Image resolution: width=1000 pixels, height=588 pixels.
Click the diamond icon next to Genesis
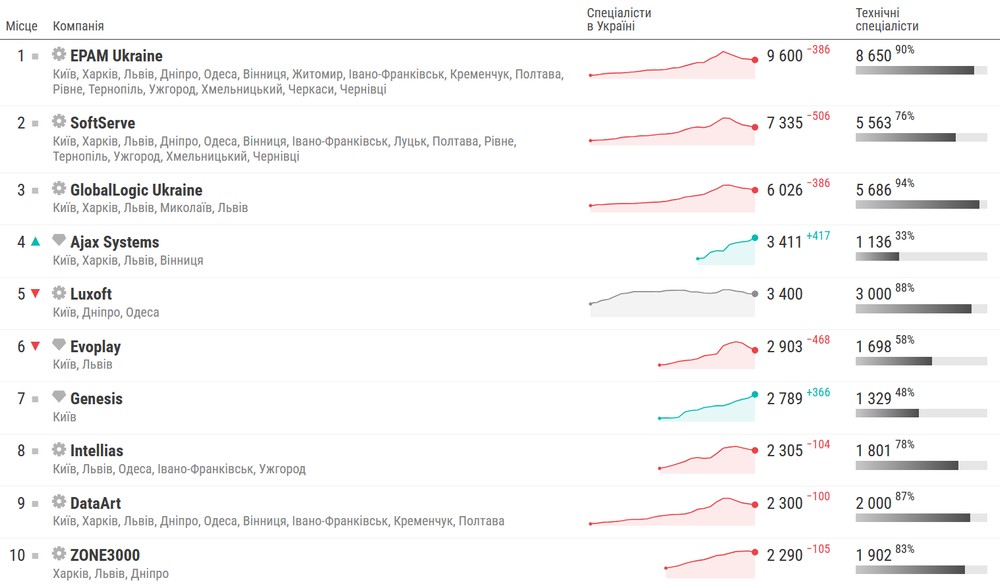(59, 397)
